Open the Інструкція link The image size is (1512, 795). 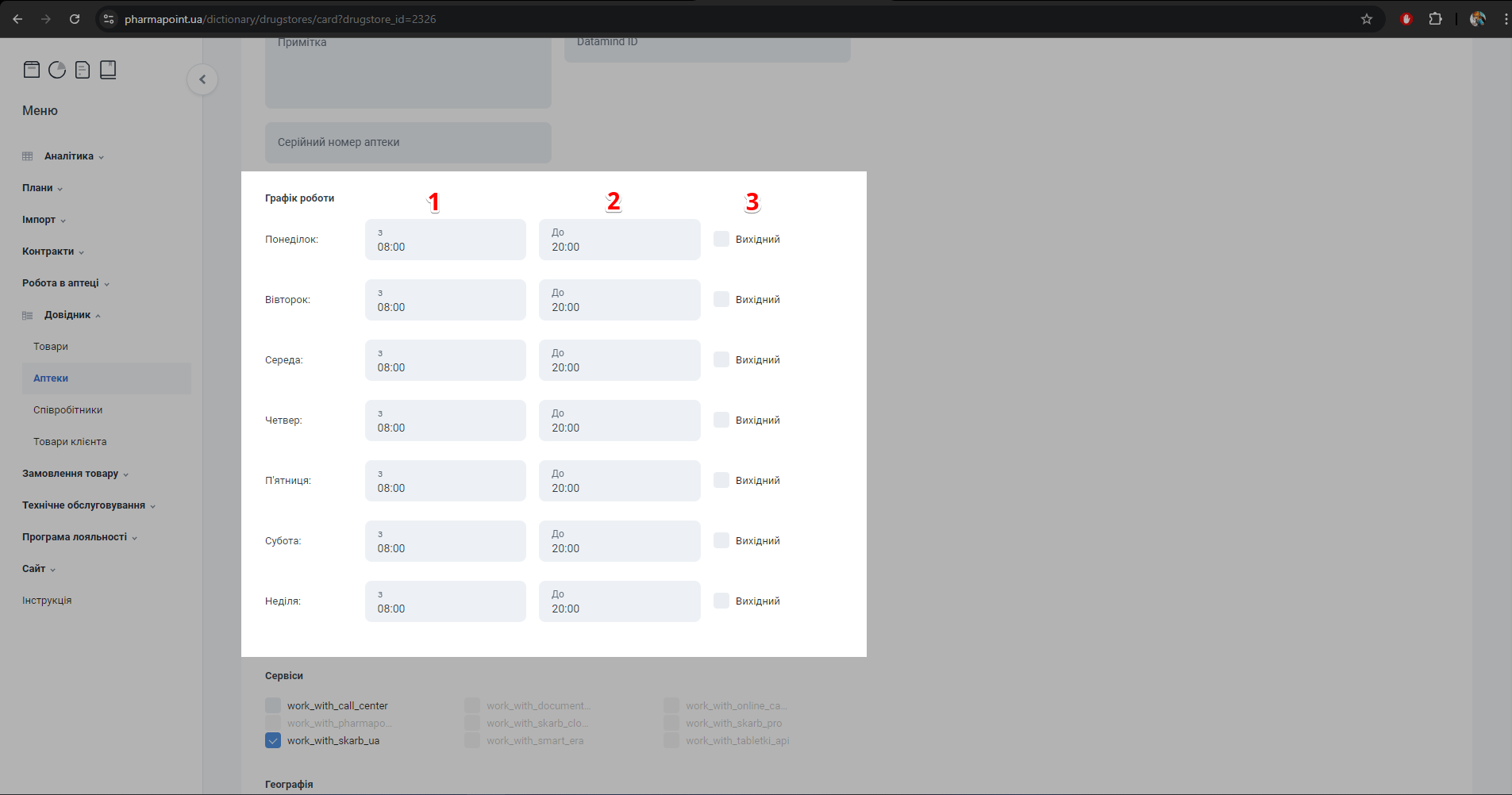point(47,601)
